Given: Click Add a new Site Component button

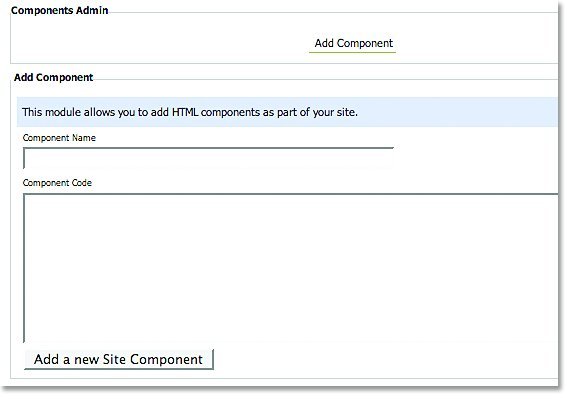Looking at the screenshot, I should pos(119,359).
